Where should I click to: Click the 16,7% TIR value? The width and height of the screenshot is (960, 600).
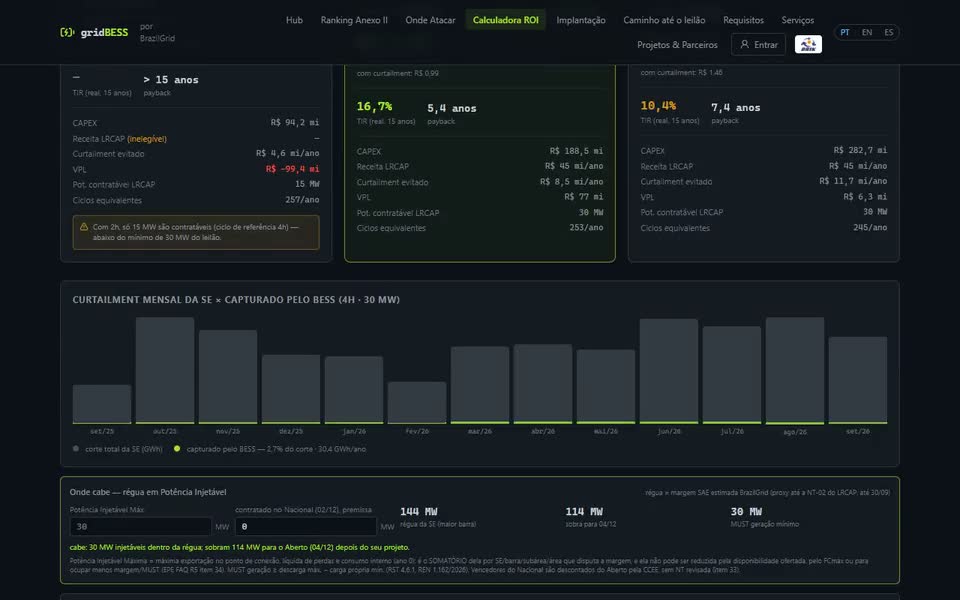375,107
